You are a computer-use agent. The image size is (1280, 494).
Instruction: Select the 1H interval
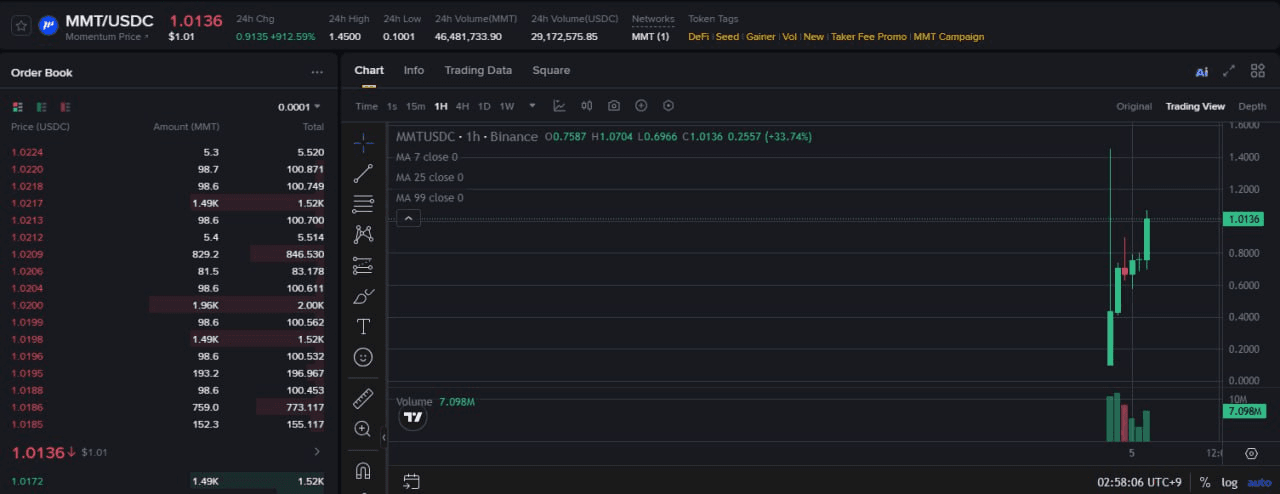tap(440, 106)
